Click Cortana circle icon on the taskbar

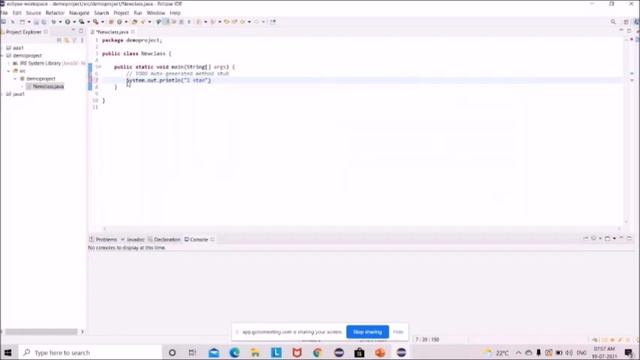point(172,353)
